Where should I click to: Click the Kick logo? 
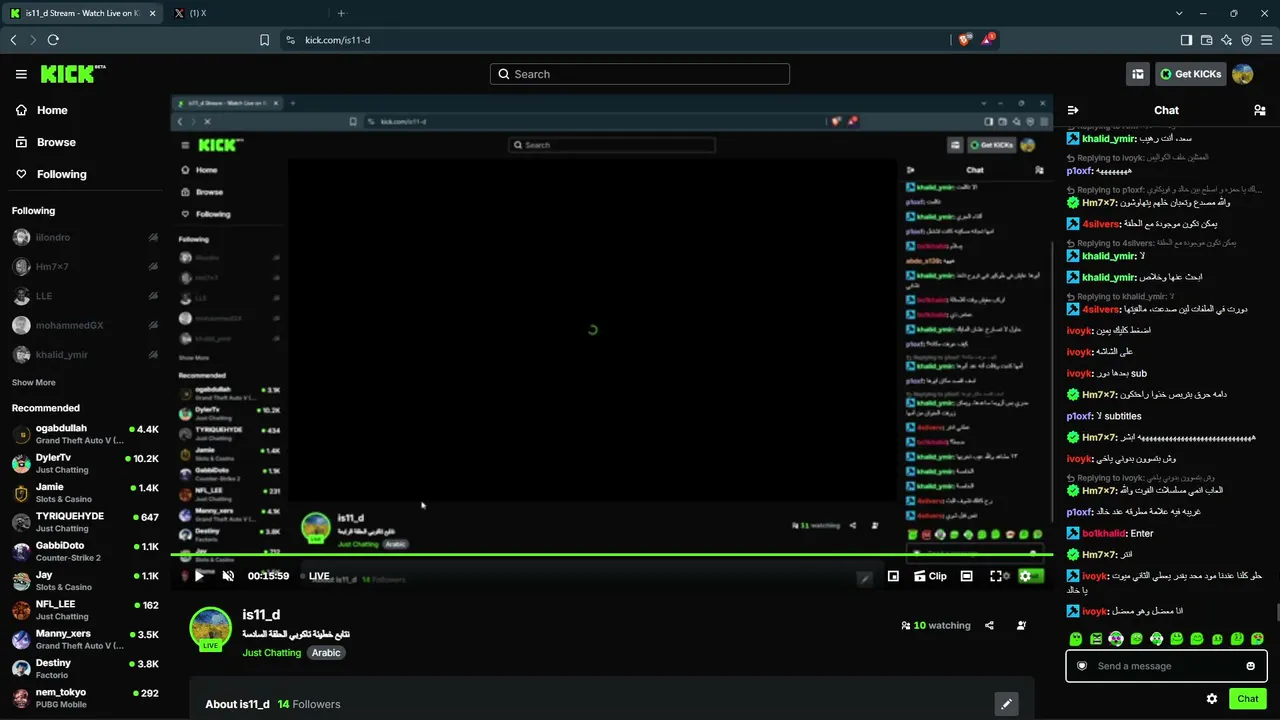coord(73,74)
